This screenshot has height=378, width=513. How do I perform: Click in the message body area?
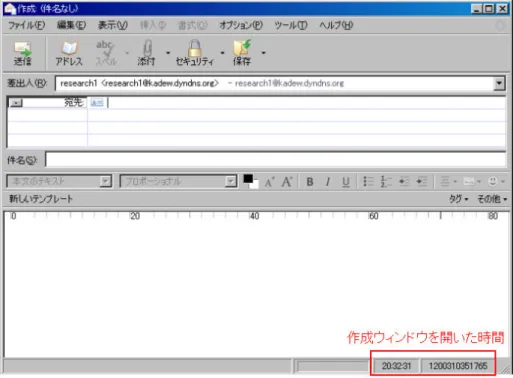point(256,287)
